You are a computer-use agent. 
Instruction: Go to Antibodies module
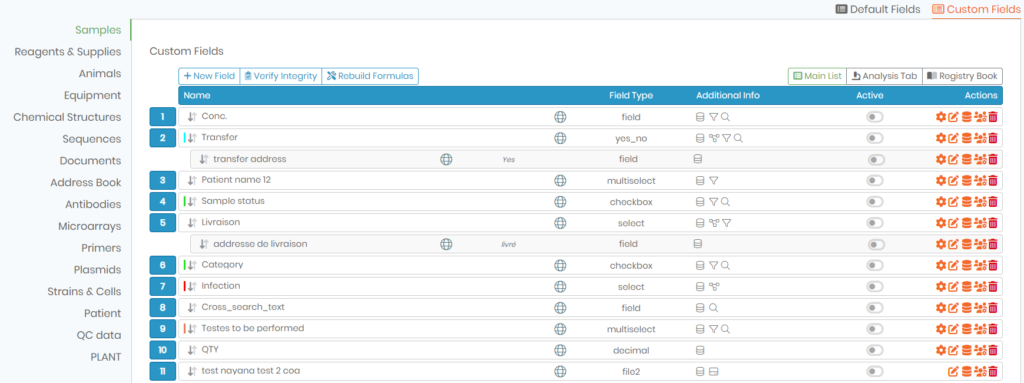(x=93, y=204)
